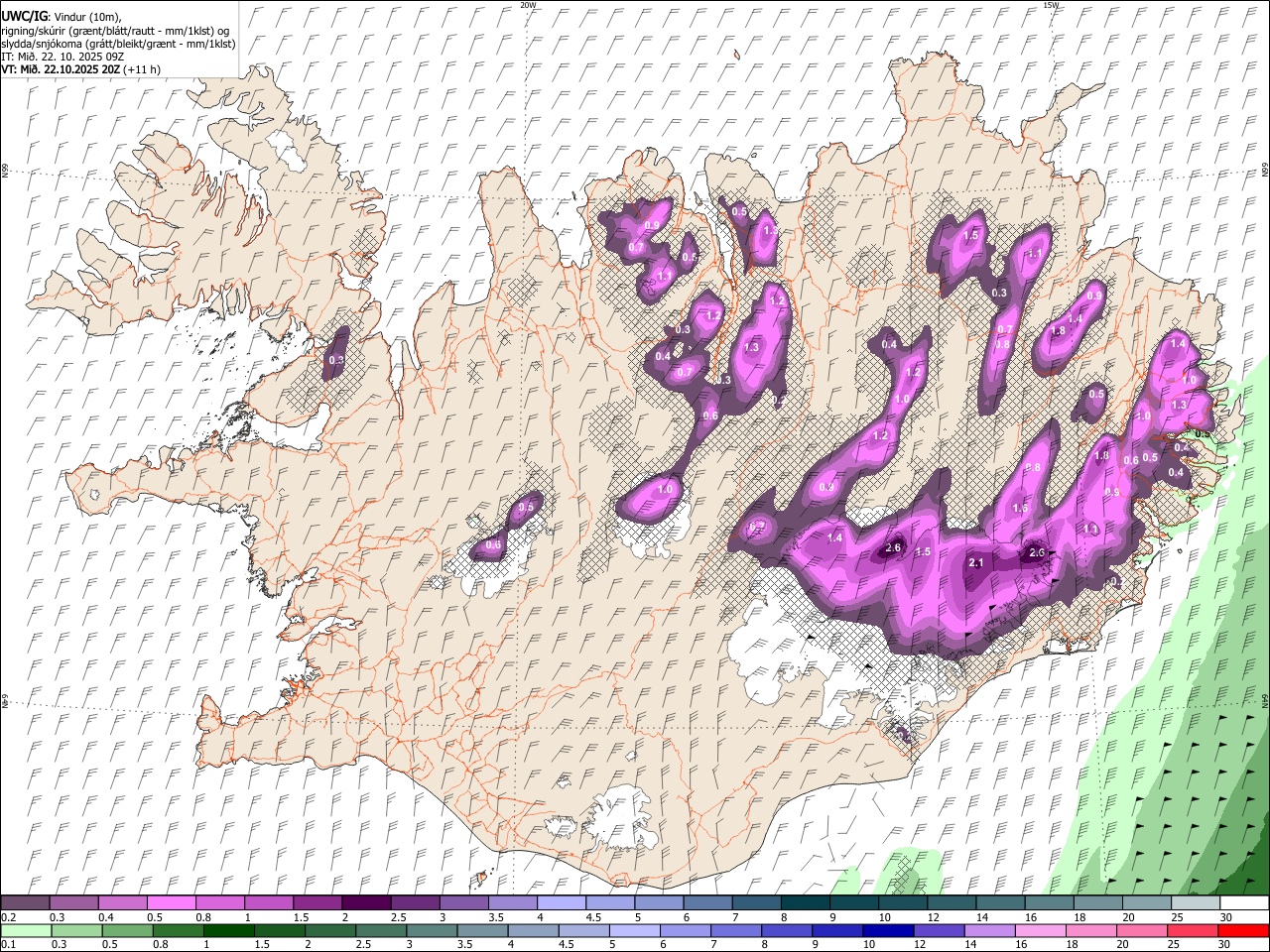
Task: Pick the dark teal swatch in the snow legend
Action: coord(805,902)
